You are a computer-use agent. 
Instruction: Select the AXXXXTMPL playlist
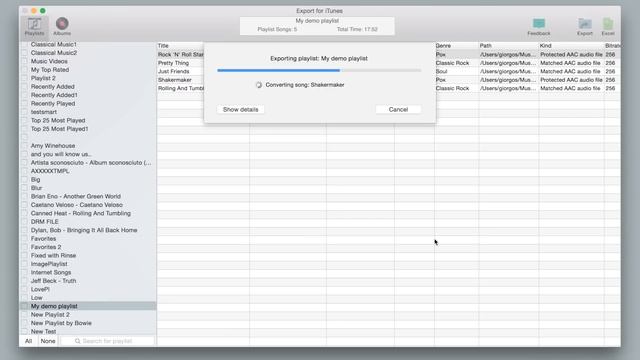click(x=50, y=171)
